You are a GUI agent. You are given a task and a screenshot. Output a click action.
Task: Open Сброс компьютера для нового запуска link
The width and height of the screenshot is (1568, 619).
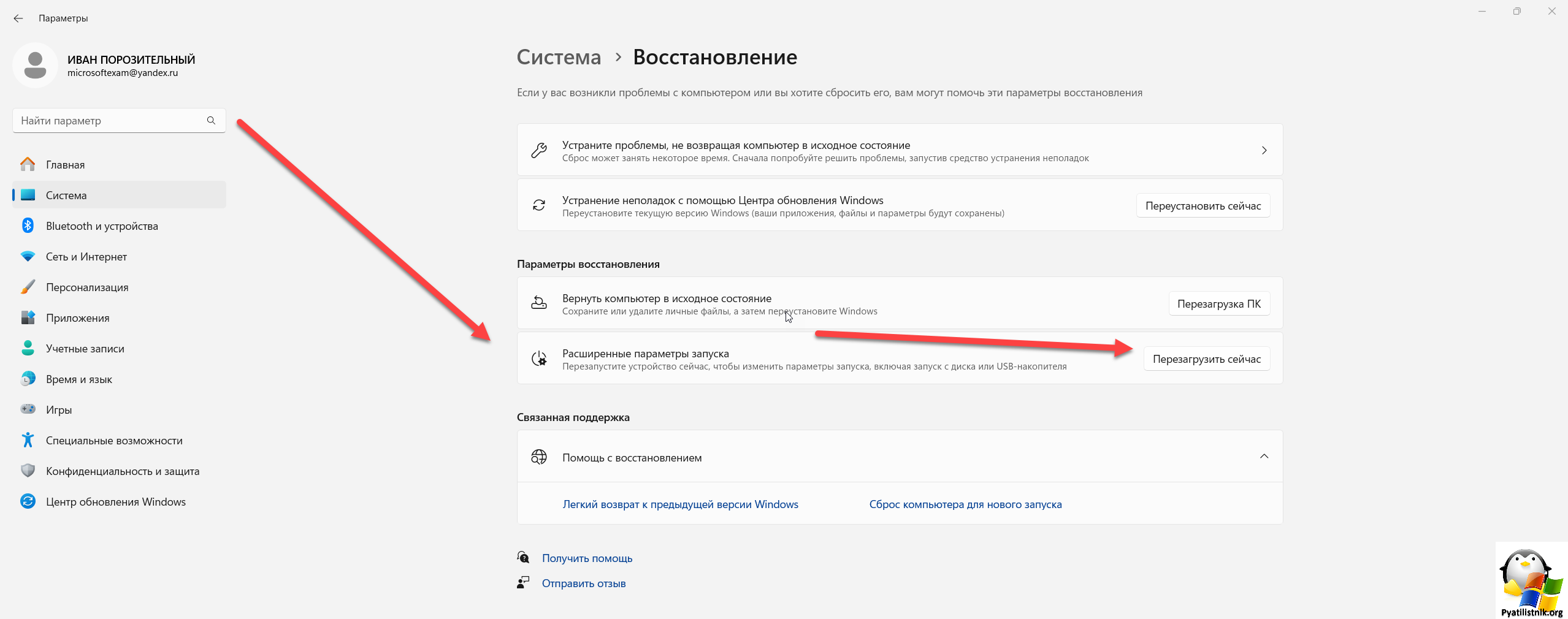tap(965, 504)
